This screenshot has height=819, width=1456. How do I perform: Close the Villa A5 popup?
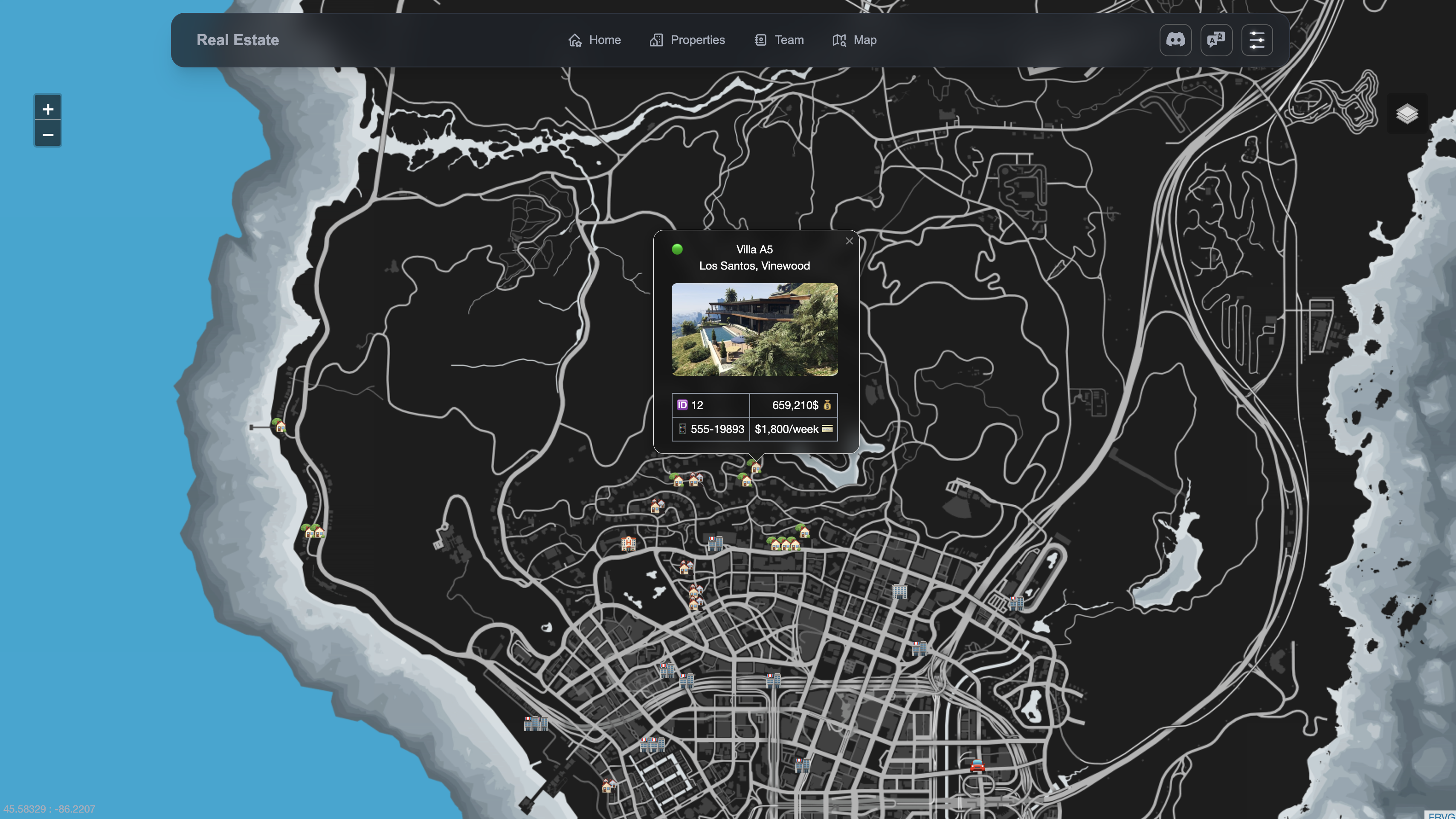pos(849,241)
